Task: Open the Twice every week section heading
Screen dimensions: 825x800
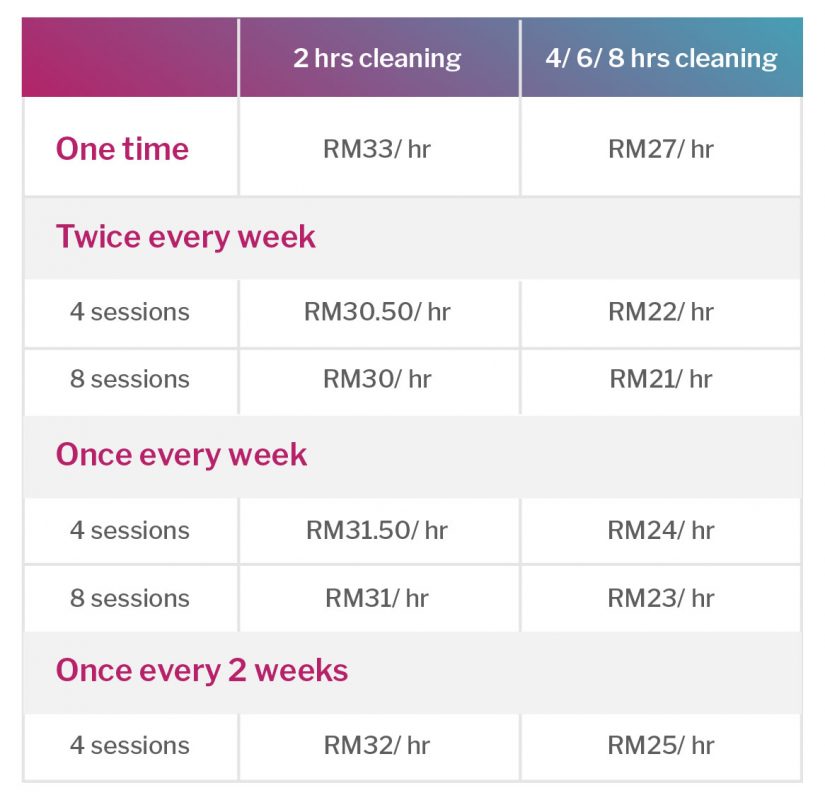Action: pos(186,236)
